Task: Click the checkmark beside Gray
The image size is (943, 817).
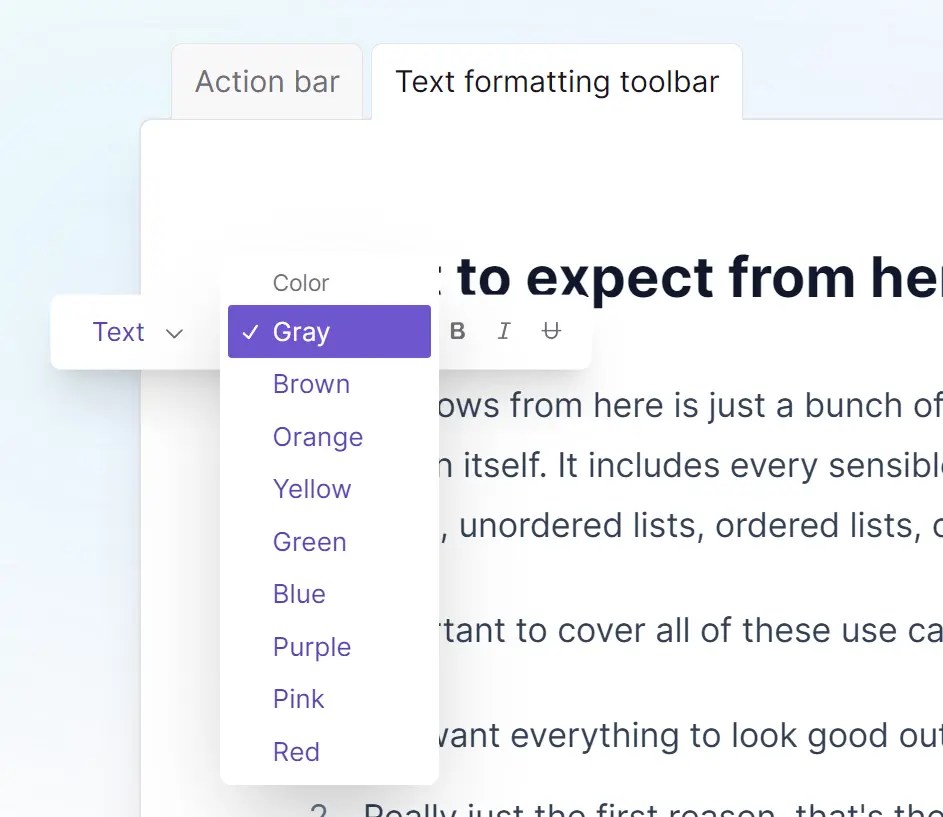Action: click(x=249, y=331)
